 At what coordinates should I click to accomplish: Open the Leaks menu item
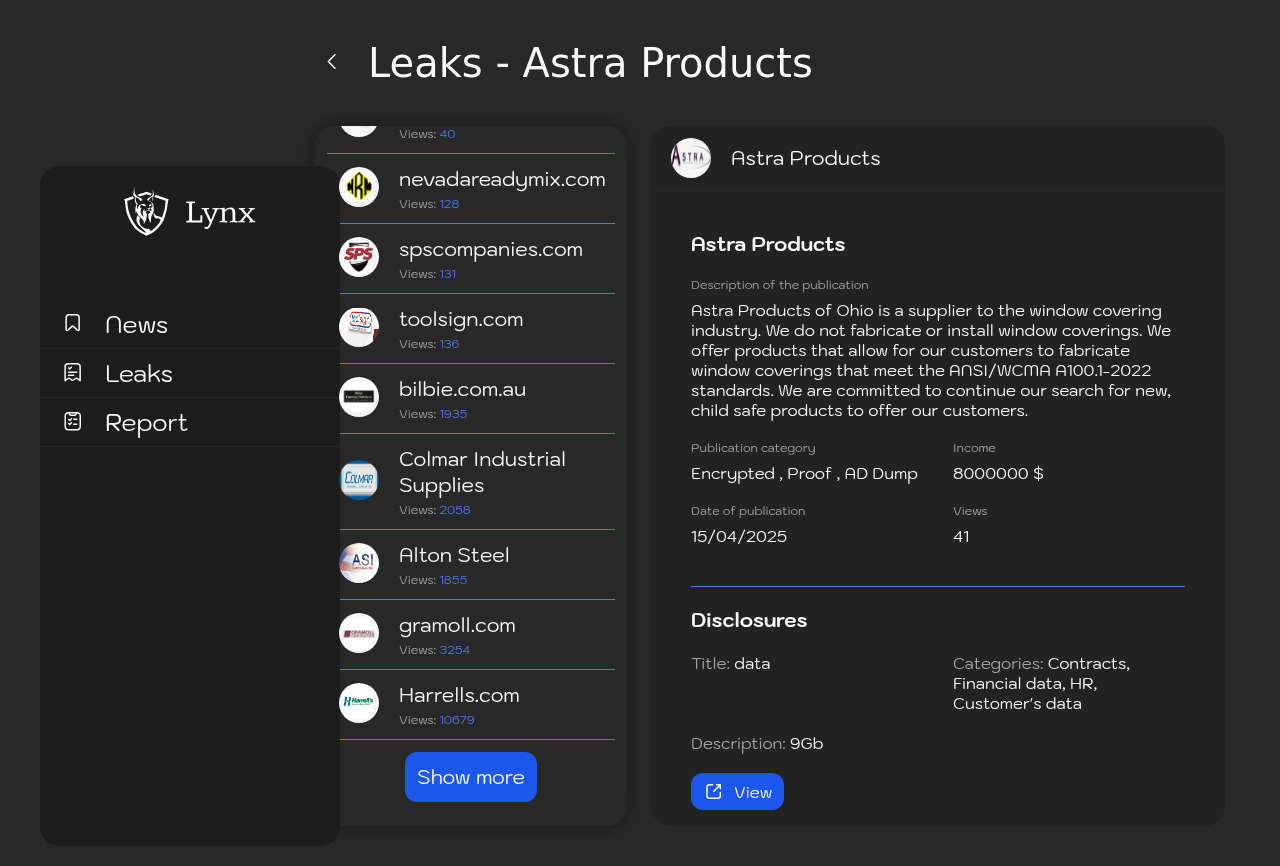pyautogui.click(x=190, y=373)
